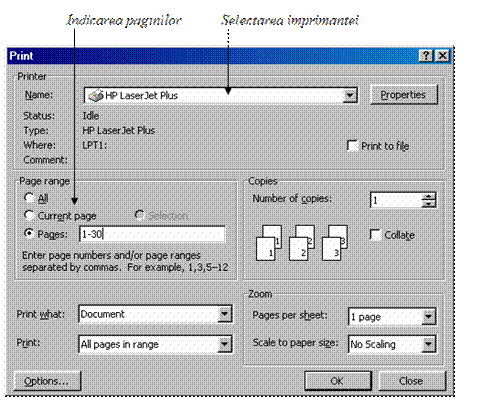Increase number of copies with up arrow

[x=429, y=197]
